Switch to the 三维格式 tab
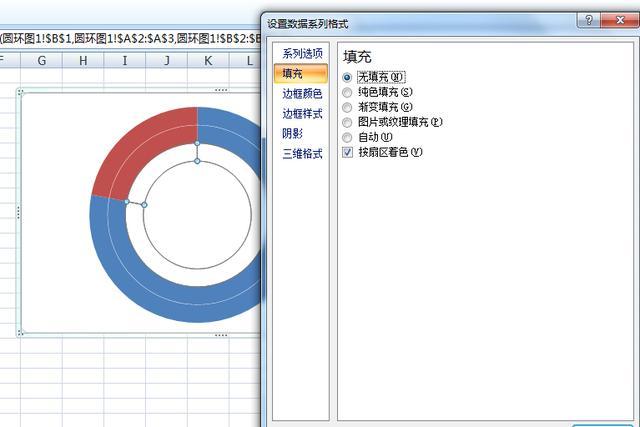Image resolution: width=640 pixels, height=427 pixels. coord(302,153)
